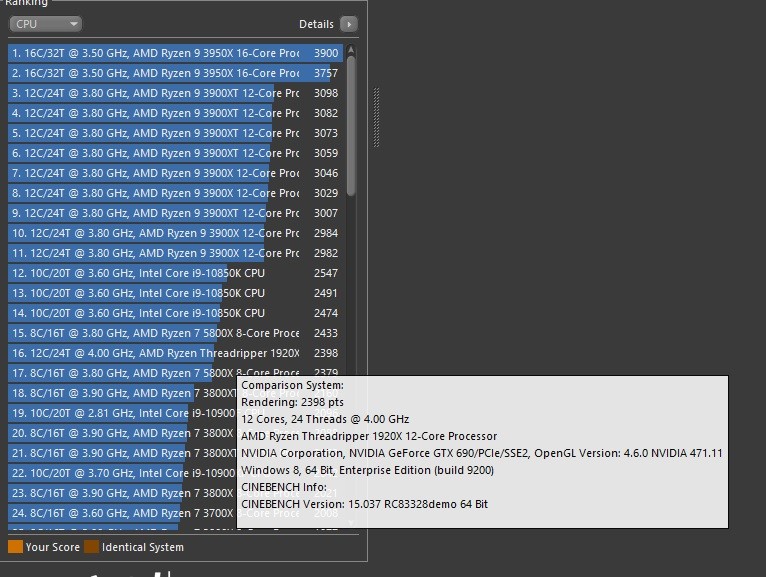The width and height of the screenshot is (766, 577).
Task: Click the vertical panel splitter grip
Action: click(x=376, y=117)
